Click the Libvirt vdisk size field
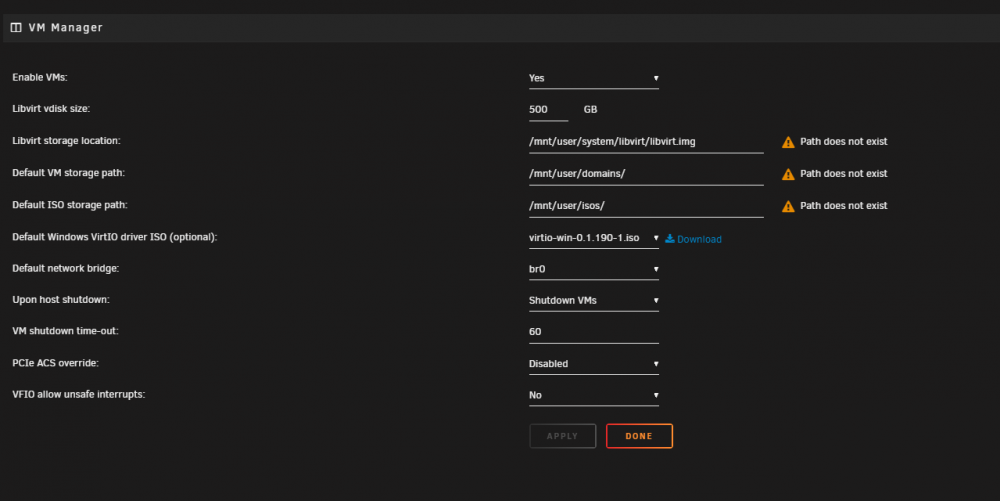This screenshot has width=1000, height=501. [x=548, y=110]
